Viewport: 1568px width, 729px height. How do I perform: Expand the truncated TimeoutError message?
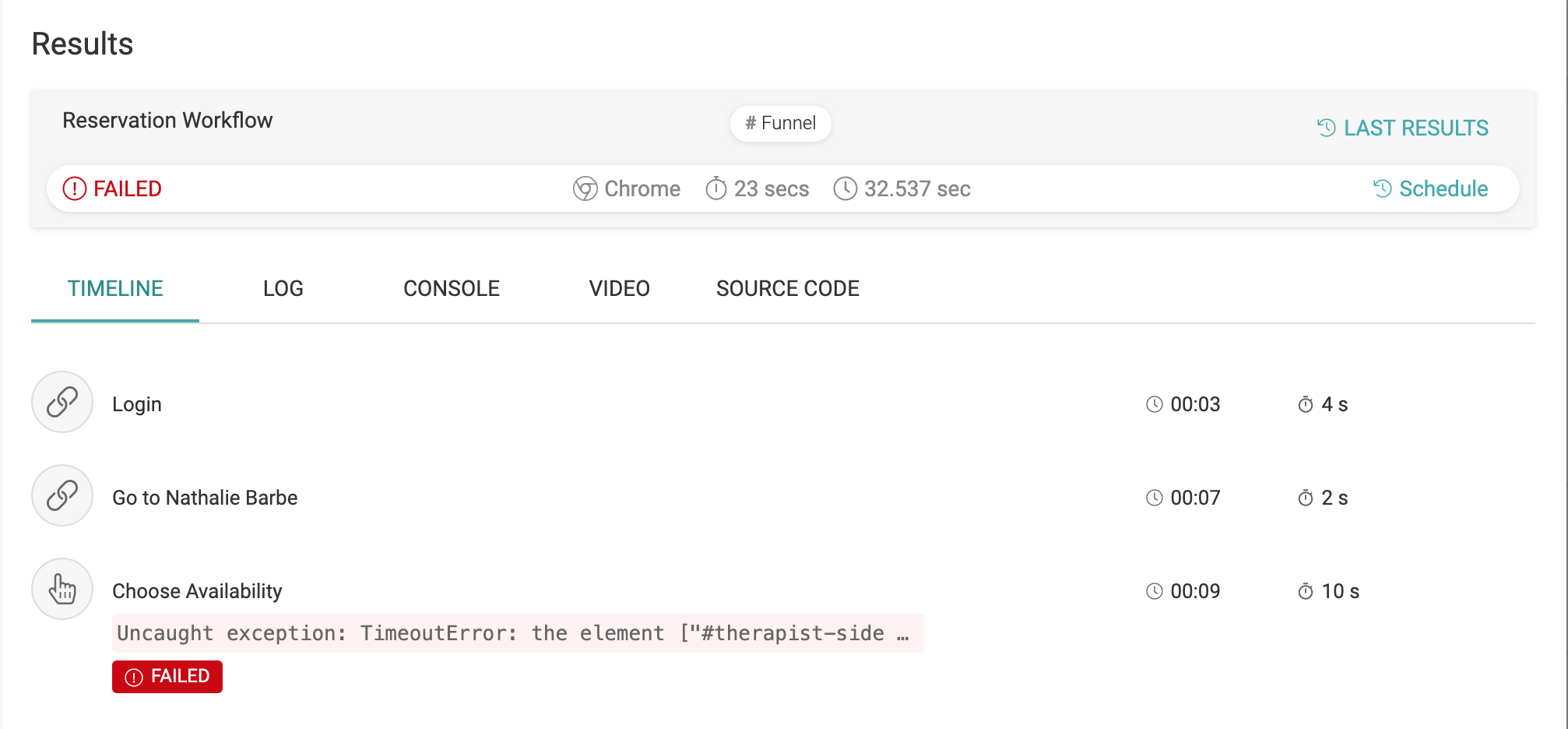[518, 633]
